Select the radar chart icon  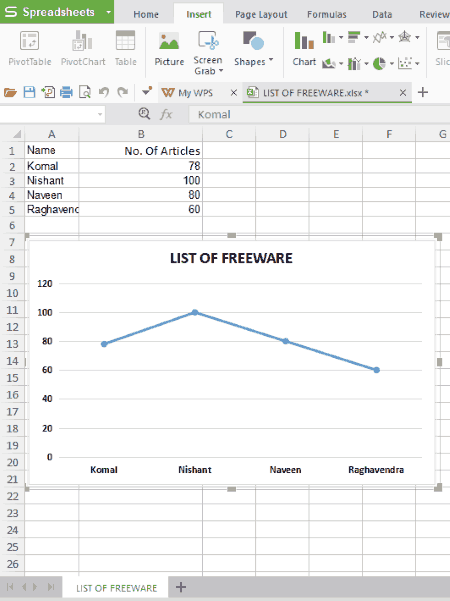coord(404,37)
